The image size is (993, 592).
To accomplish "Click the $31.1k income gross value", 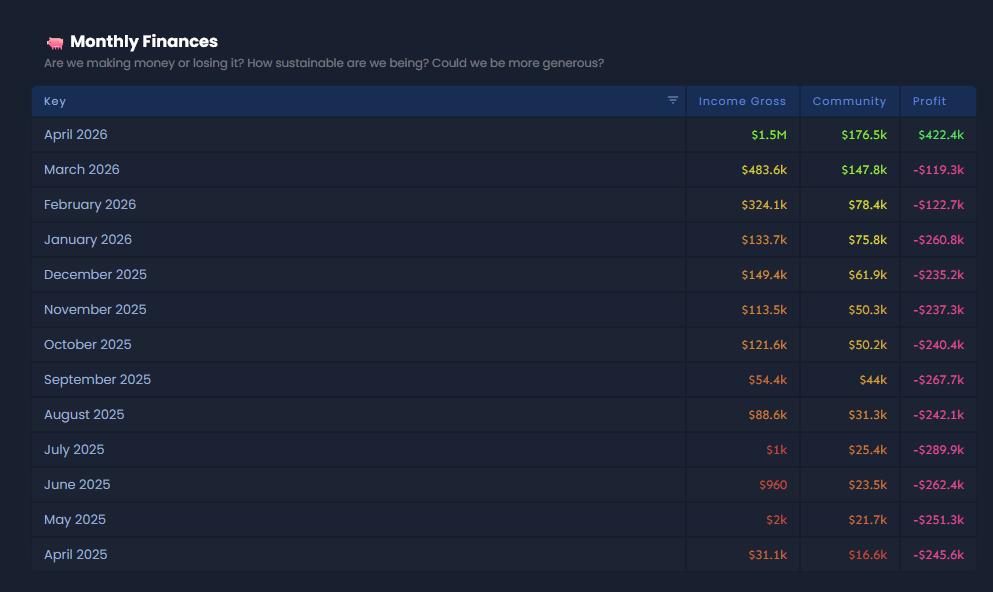I will (x=768, y=555).
